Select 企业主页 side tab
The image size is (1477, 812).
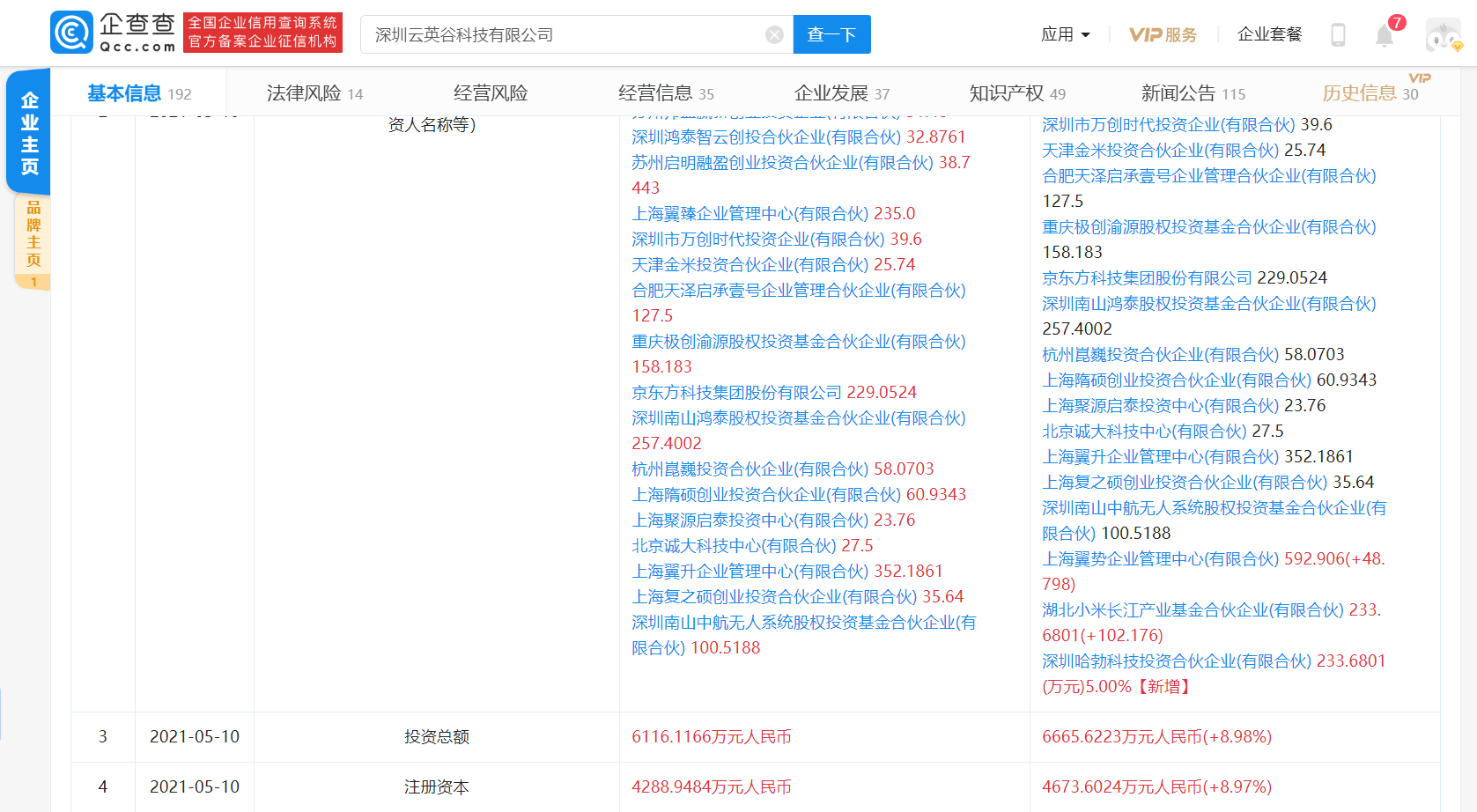tap(29, 133)
